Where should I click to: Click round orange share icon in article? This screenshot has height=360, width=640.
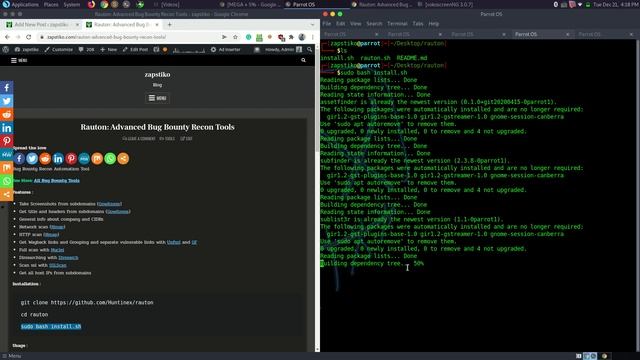(123, 158)
